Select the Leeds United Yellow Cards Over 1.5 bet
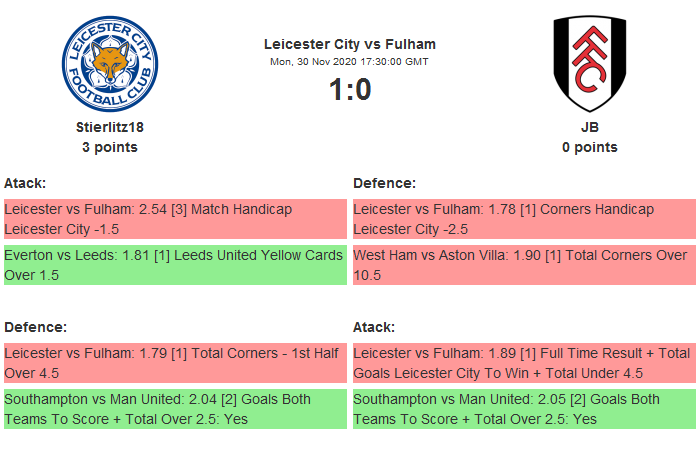Viewport: 700px width, 460px height. tap(175, 265)
